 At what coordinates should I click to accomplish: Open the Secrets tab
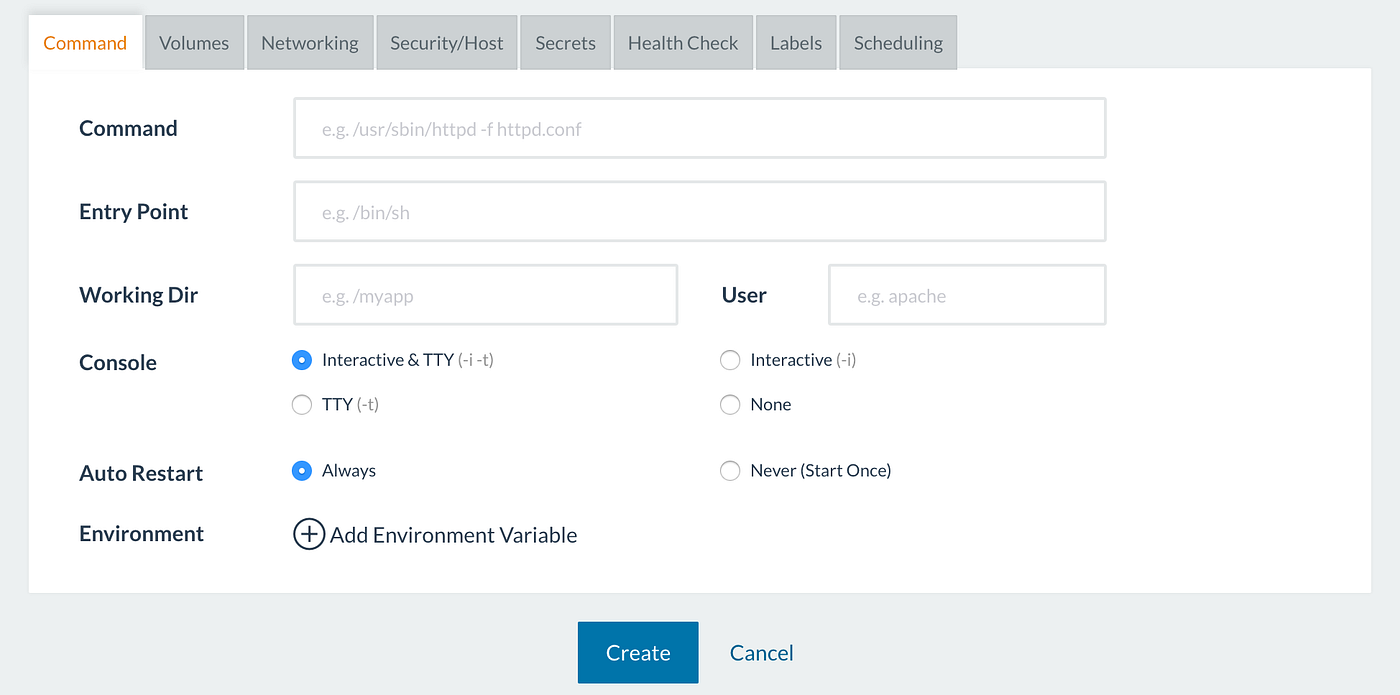[565, 42]
